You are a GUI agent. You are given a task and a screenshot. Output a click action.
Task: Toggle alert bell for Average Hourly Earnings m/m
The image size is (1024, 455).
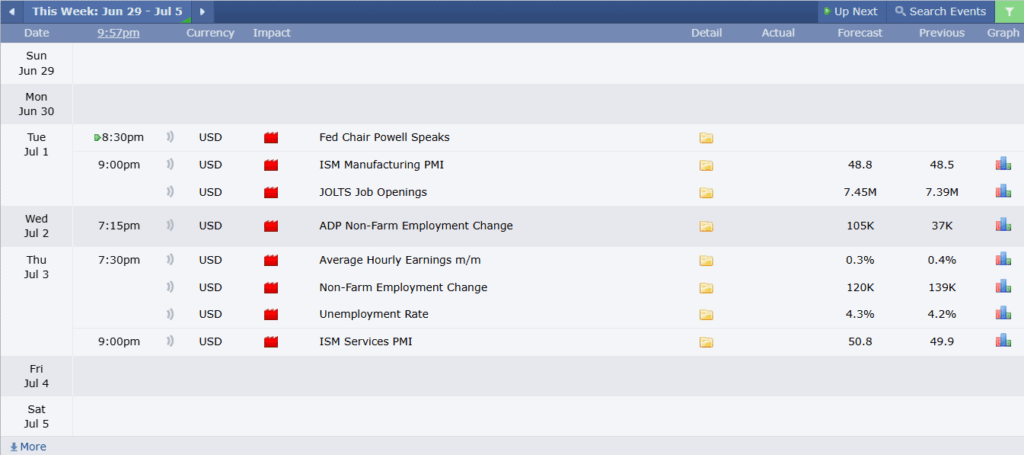(170, 260)
